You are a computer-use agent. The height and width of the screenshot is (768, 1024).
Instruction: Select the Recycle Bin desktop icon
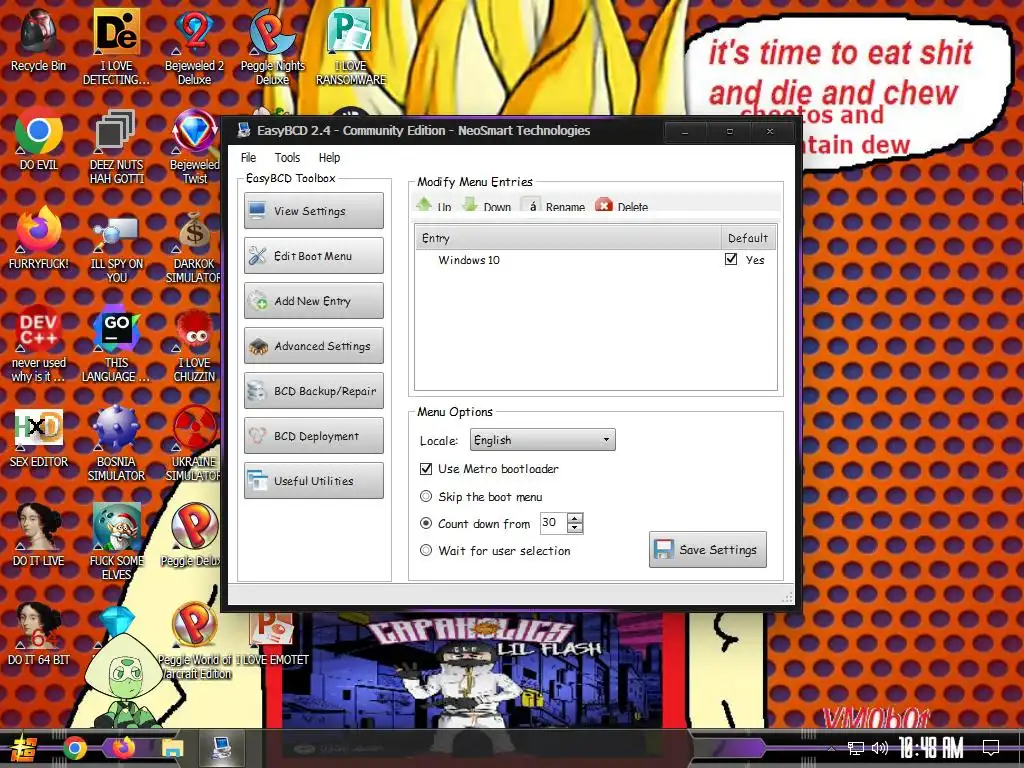[x=39, y=40]
